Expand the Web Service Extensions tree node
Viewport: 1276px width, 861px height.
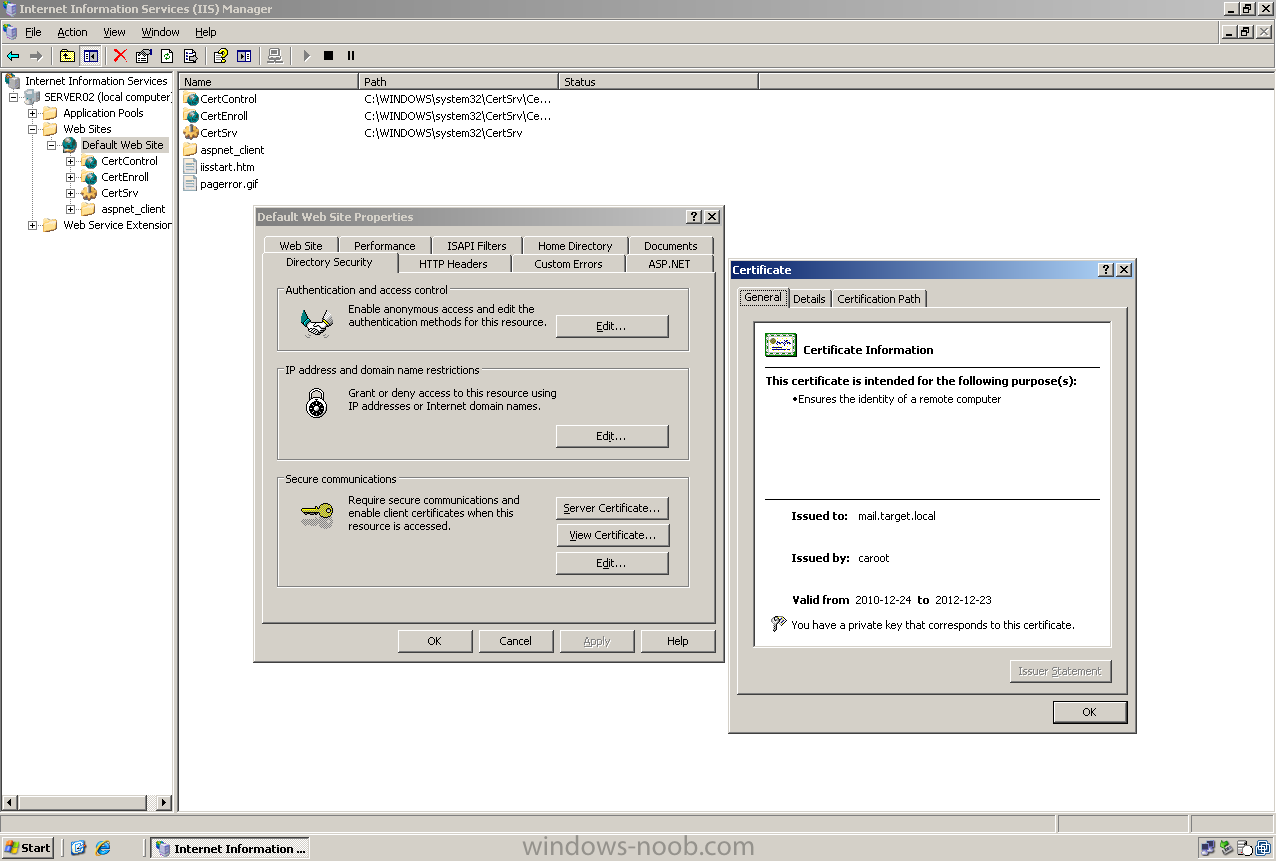coord(33,225)
